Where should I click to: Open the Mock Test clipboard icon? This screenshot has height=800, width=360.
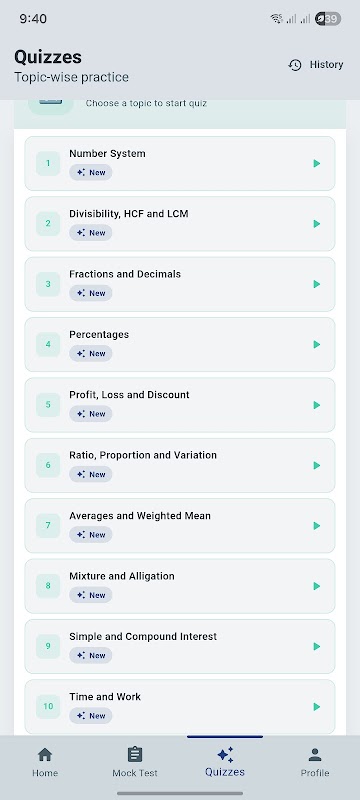click(x=135, y=754)
